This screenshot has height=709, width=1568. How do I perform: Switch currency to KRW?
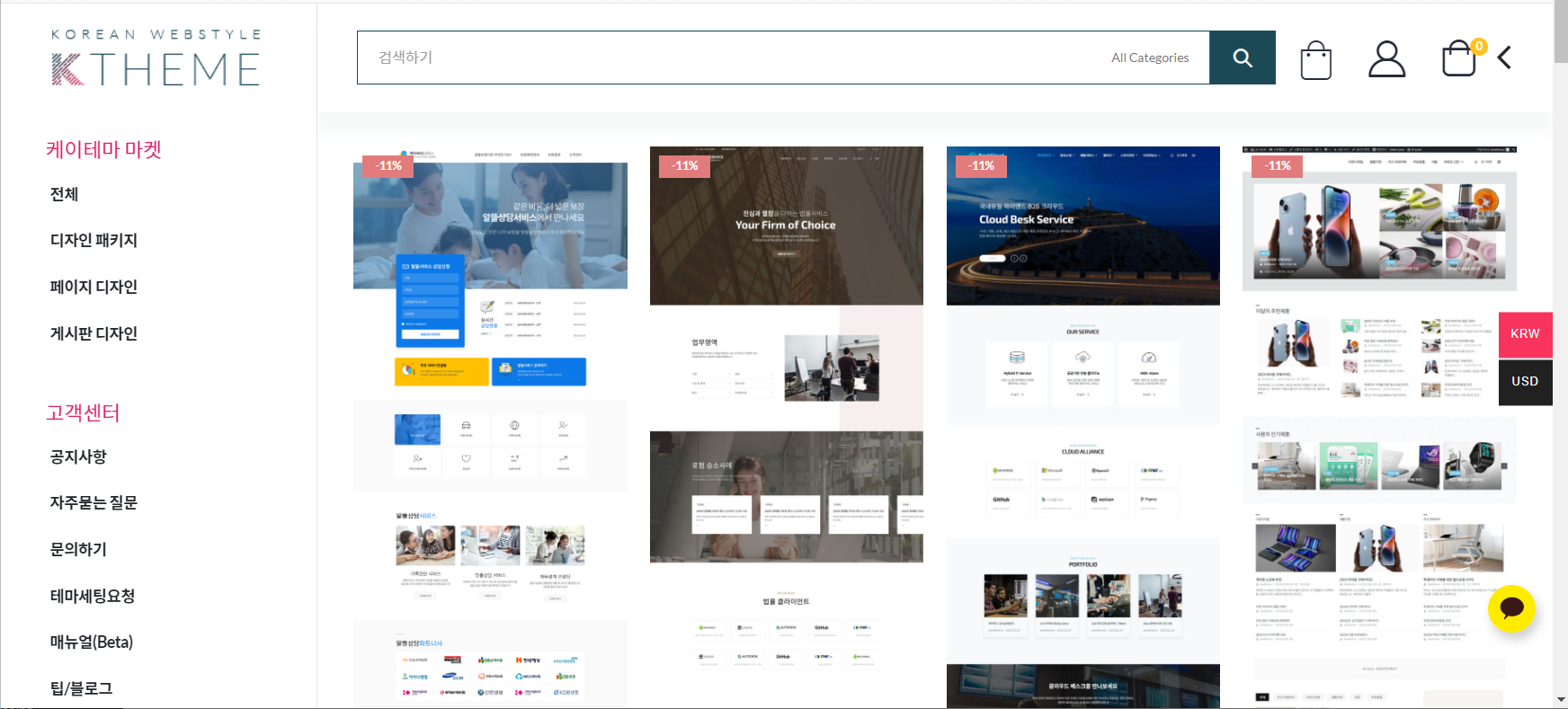click(1525, 333)
